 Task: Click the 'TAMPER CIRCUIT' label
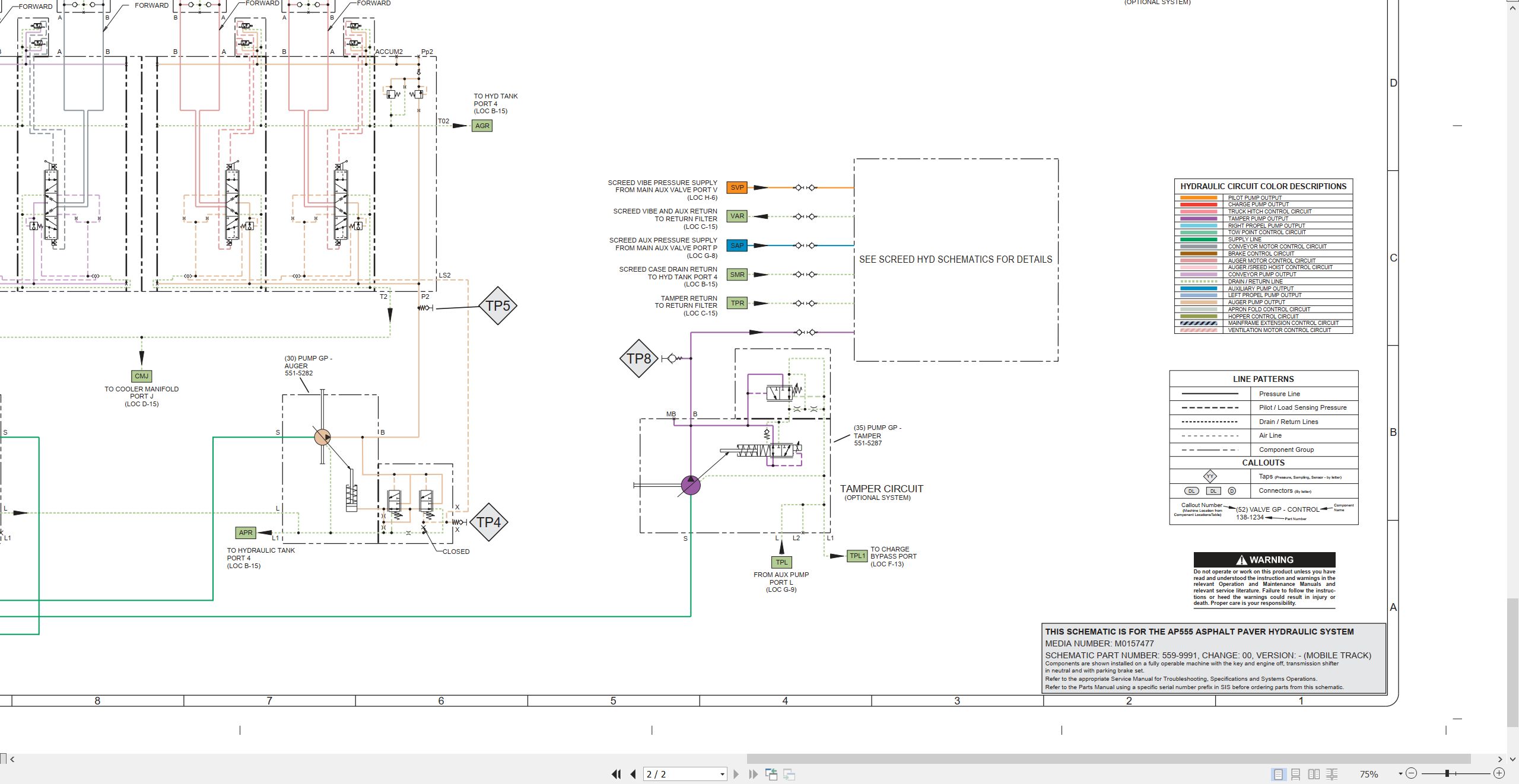coord(881,489)
